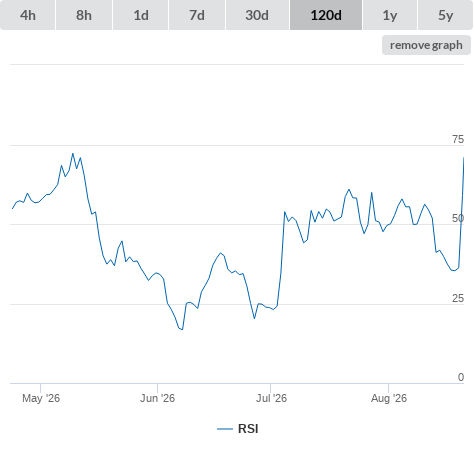The height and width of the screenshot is (455, 474).
Task: Click the Aug '26 axis label
Action: pos(389,398)
